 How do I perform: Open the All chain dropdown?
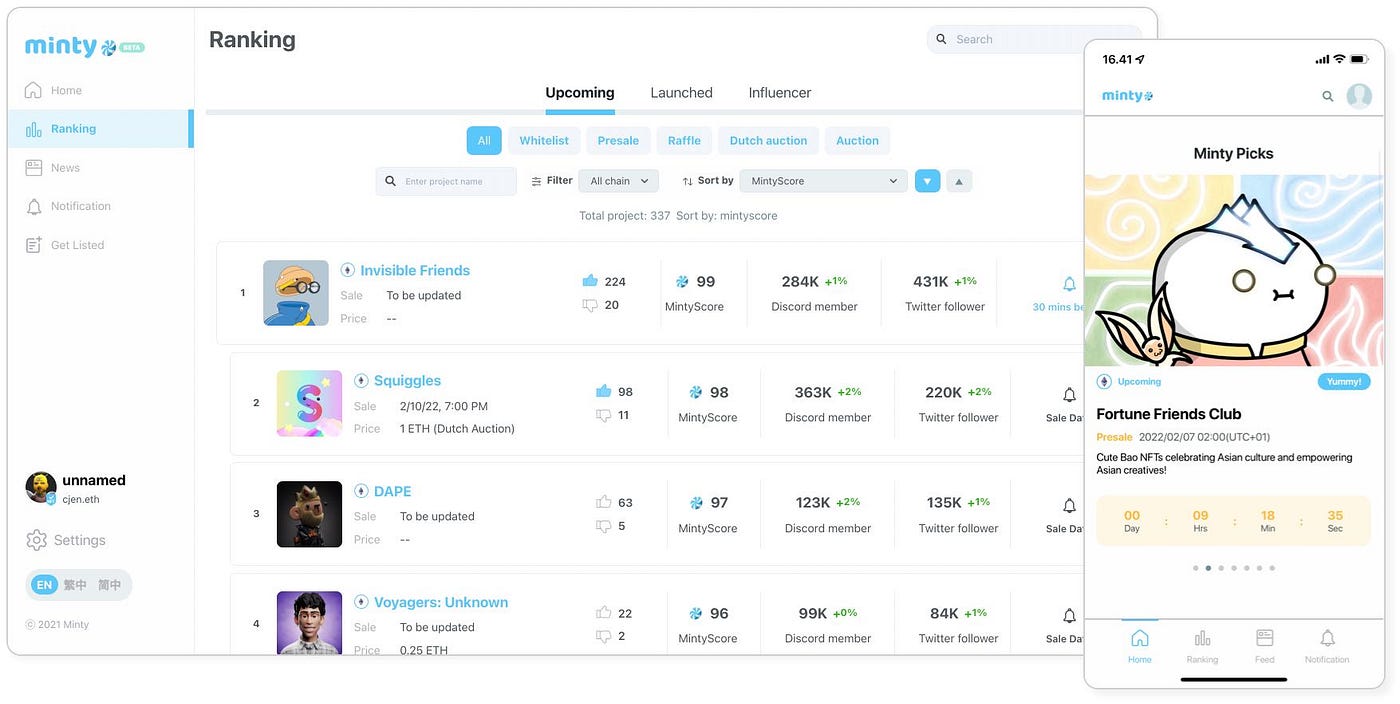(619, 181)
